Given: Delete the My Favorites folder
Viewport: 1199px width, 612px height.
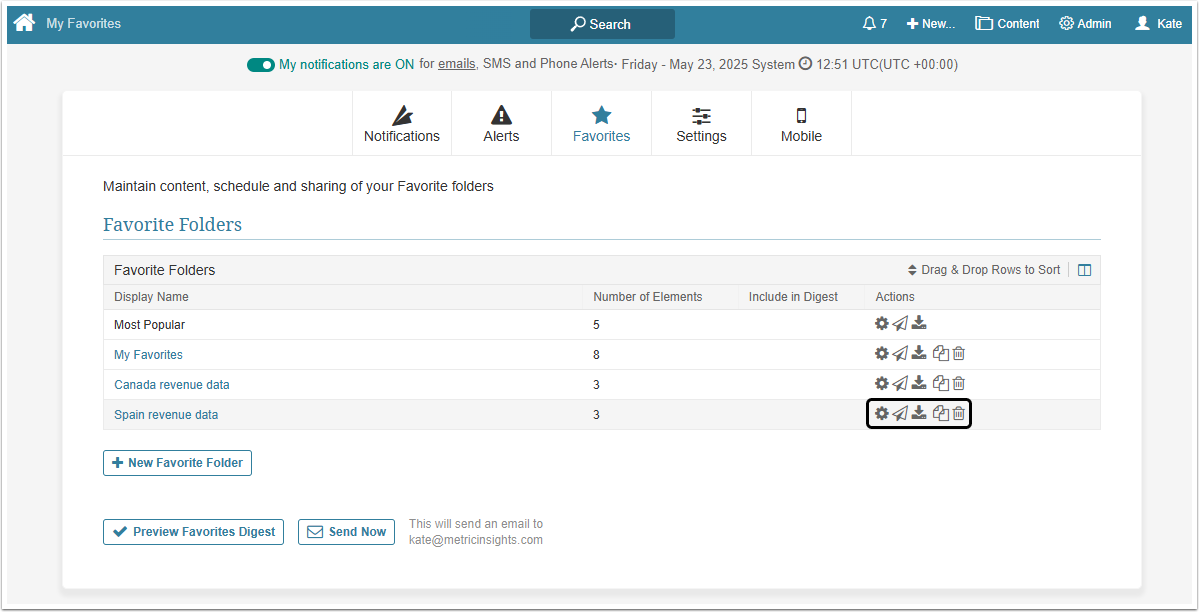Looking at the screenshot, I should [x=959, y=354].
